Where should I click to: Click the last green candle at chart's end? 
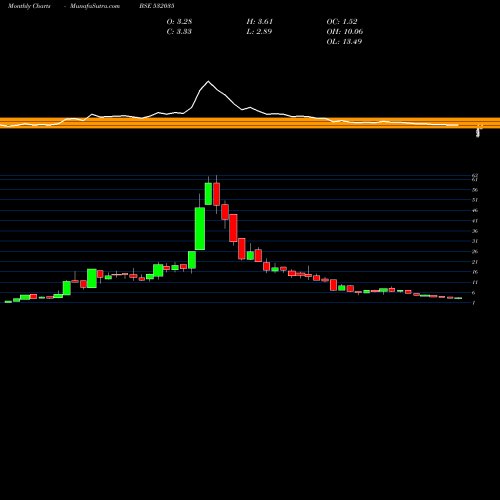pyautogui.click(x=458, y=298)
